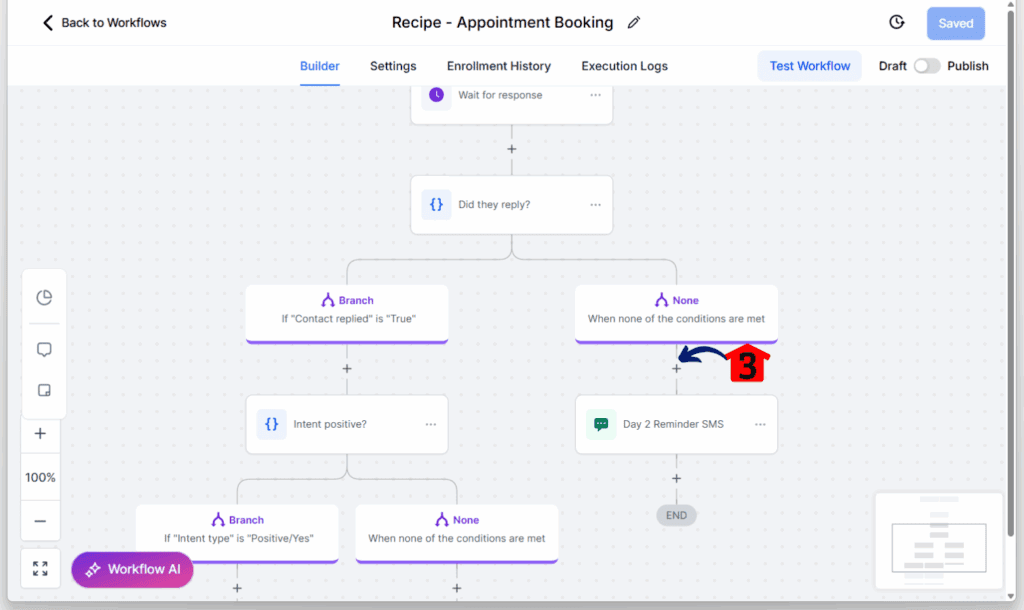The image size is (1024, 610).
Task: Click the Test Workflow button
Action: coord(810,66)
